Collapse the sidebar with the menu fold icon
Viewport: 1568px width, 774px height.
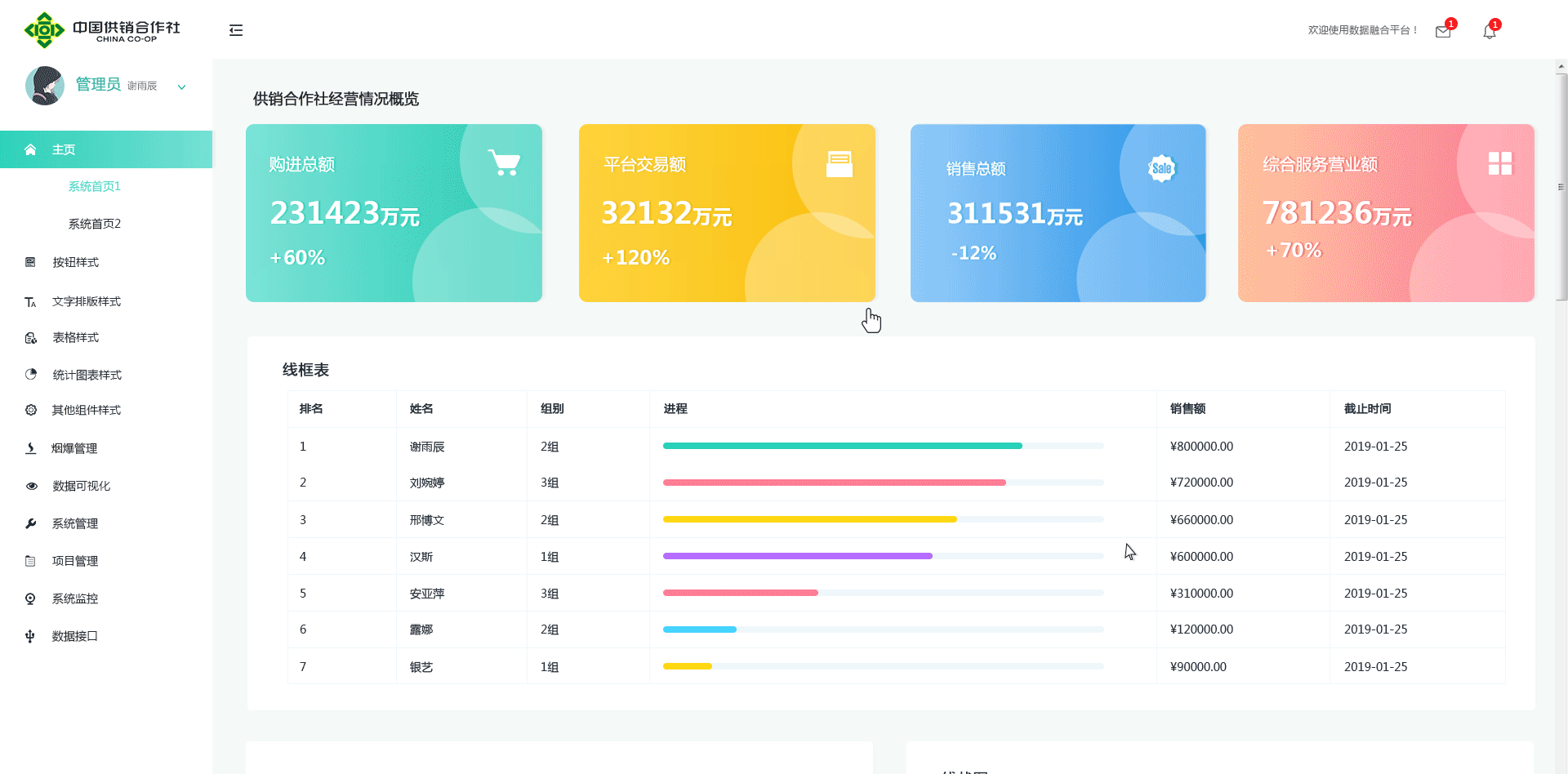pyautogui.click(x=236, y=30)
